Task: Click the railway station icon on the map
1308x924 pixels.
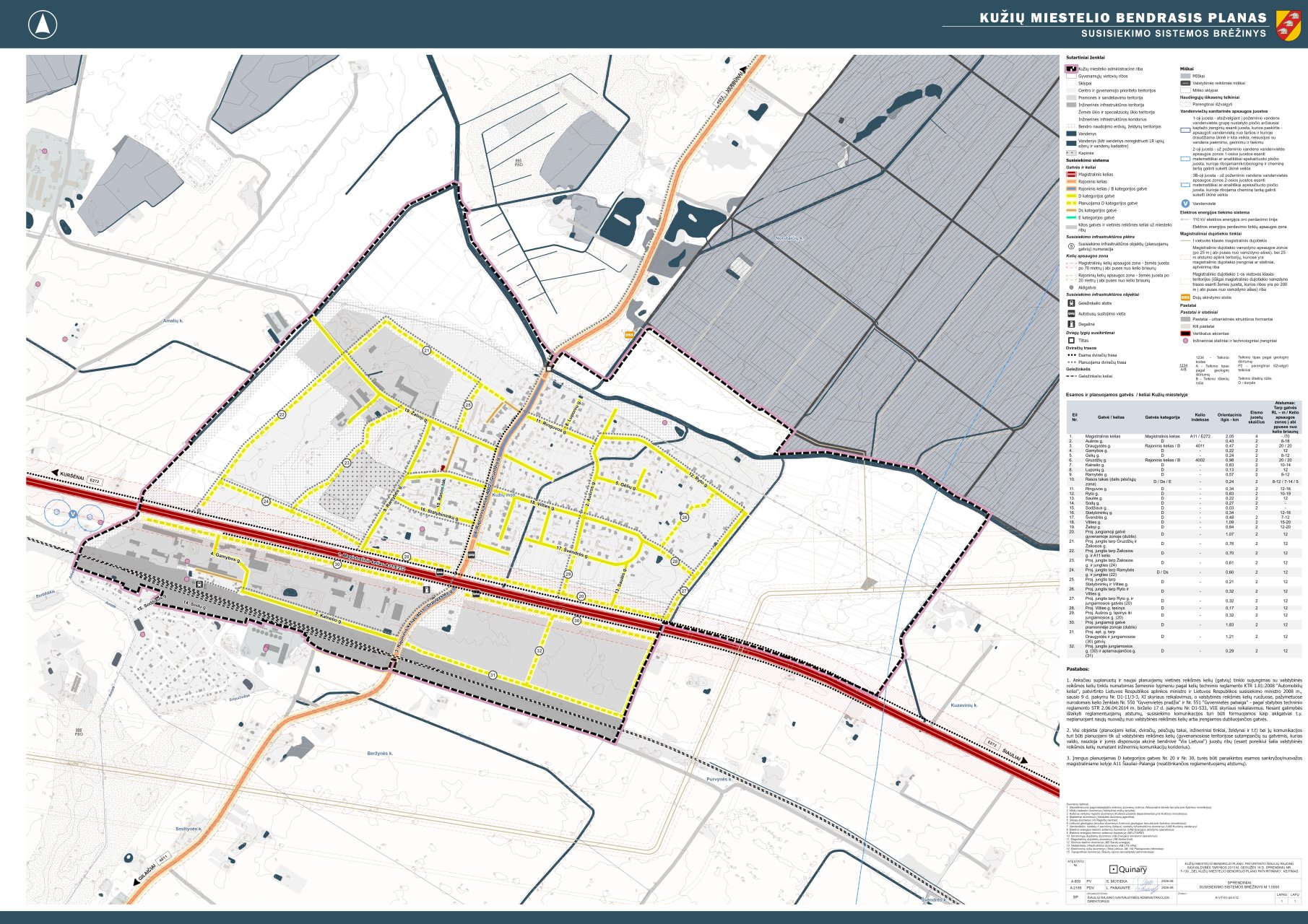Action: coord(199,583)
